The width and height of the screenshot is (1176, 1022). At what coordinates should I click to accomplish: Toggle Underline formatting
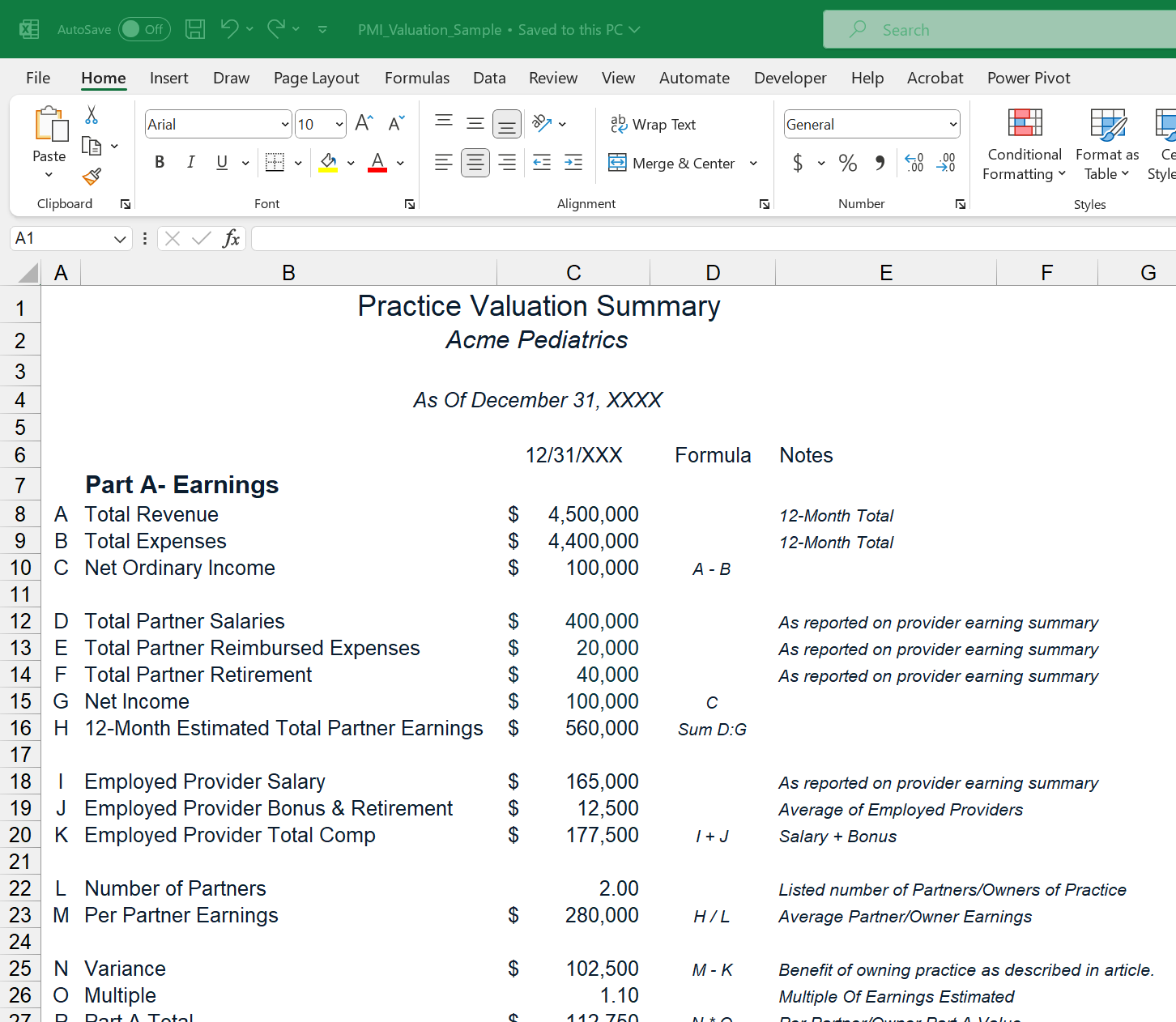[x=222, y=162]
